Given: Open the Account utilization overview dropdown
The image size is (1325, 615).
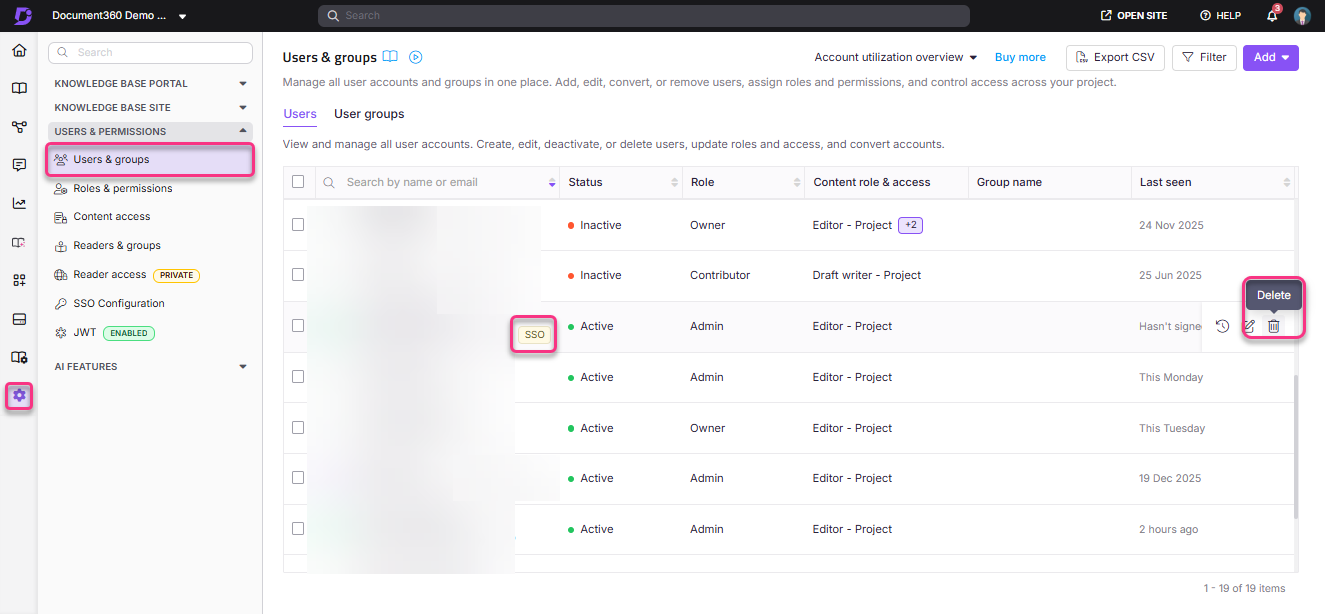Looking at the screenshot, I should pos(893,57).
